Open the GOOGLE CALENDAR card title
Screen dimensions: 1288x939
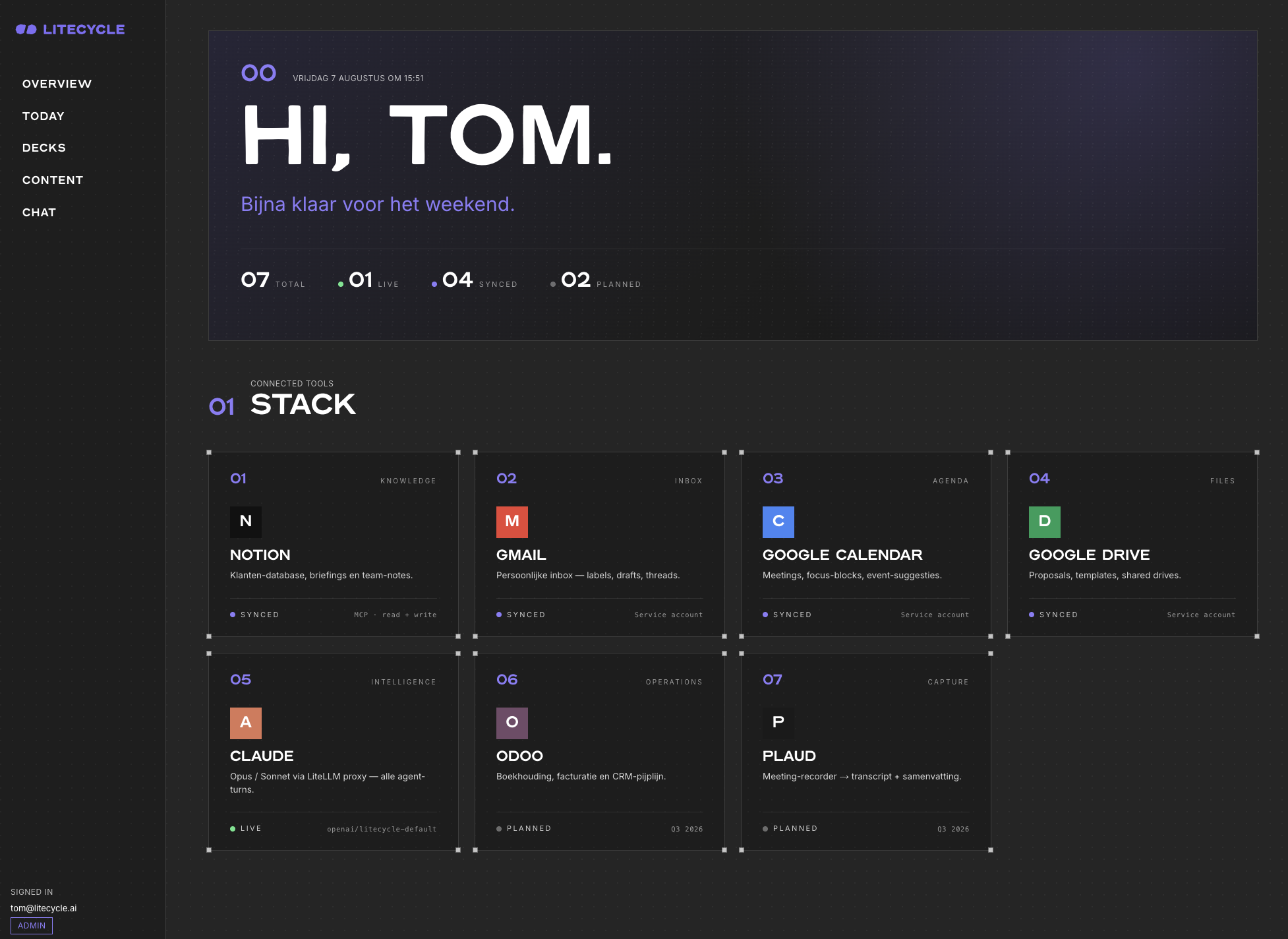(842, 555)
